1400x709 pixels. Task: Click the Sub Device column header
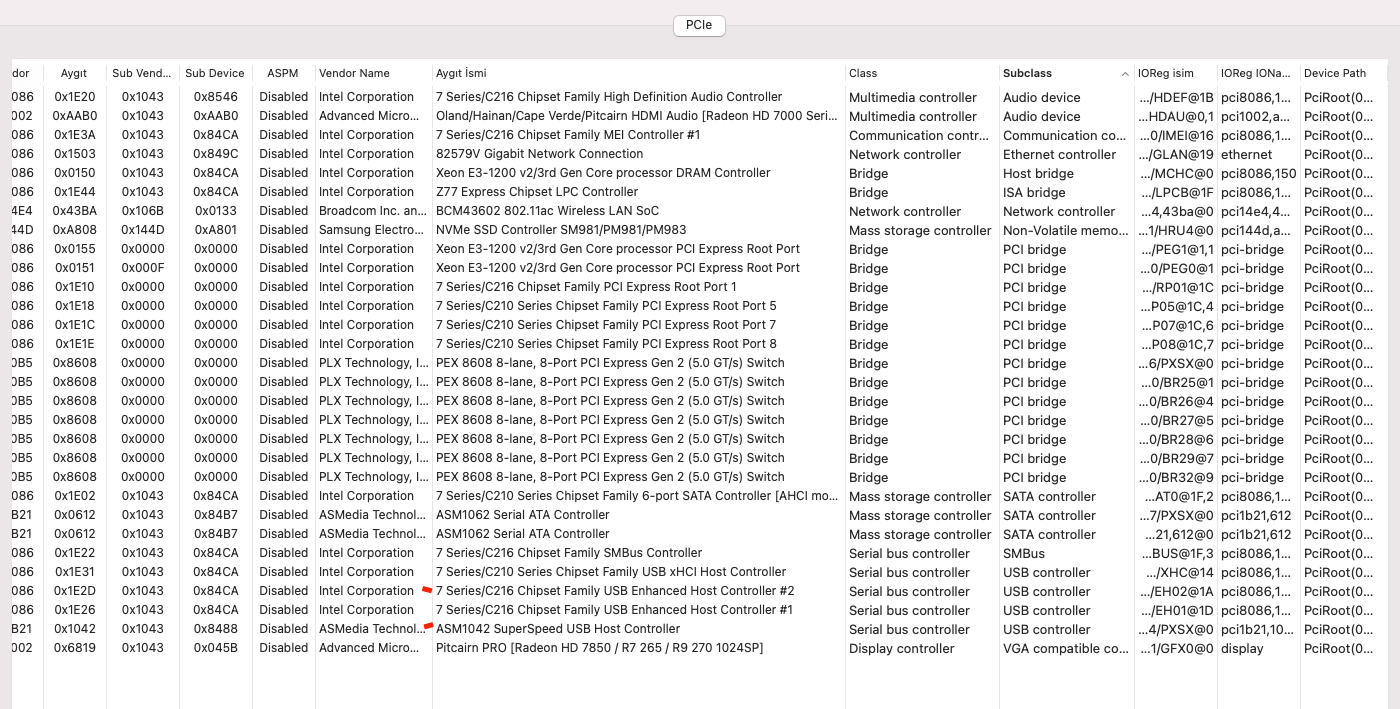click(x=214, y=73)
